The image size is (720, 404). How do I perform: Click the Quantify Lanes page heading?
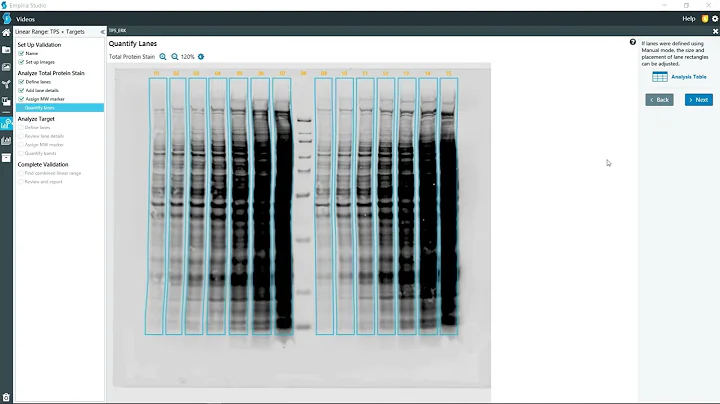pos(133,44)
